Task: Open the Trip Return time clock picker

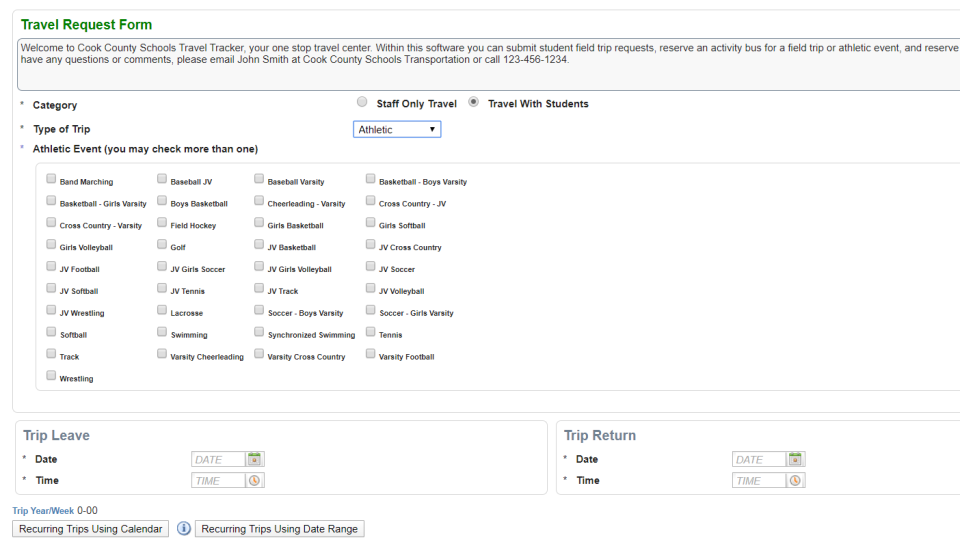Action: (795, 481)
